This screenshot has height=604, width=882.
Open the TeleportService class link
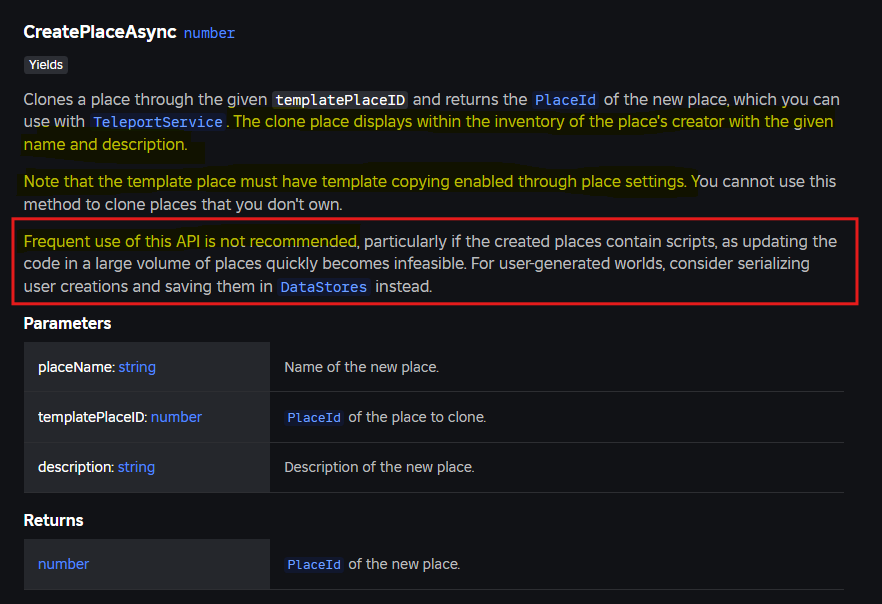[158, 122]
